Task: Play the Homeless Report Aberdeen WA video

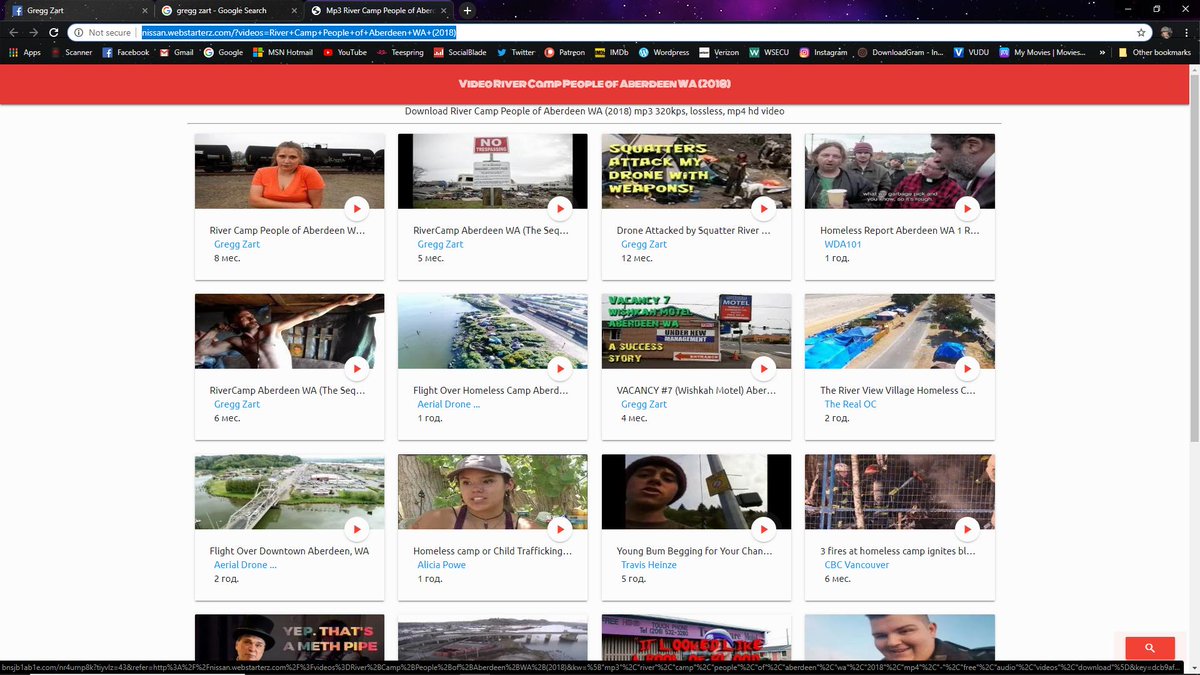Action: coord(967,208)
